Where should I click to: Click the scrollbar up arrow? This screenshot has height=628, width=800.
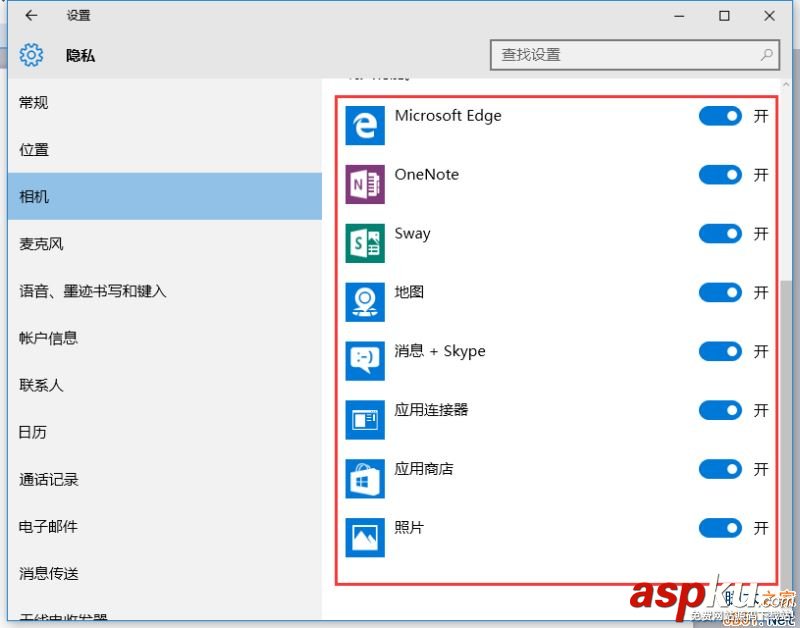786,85
